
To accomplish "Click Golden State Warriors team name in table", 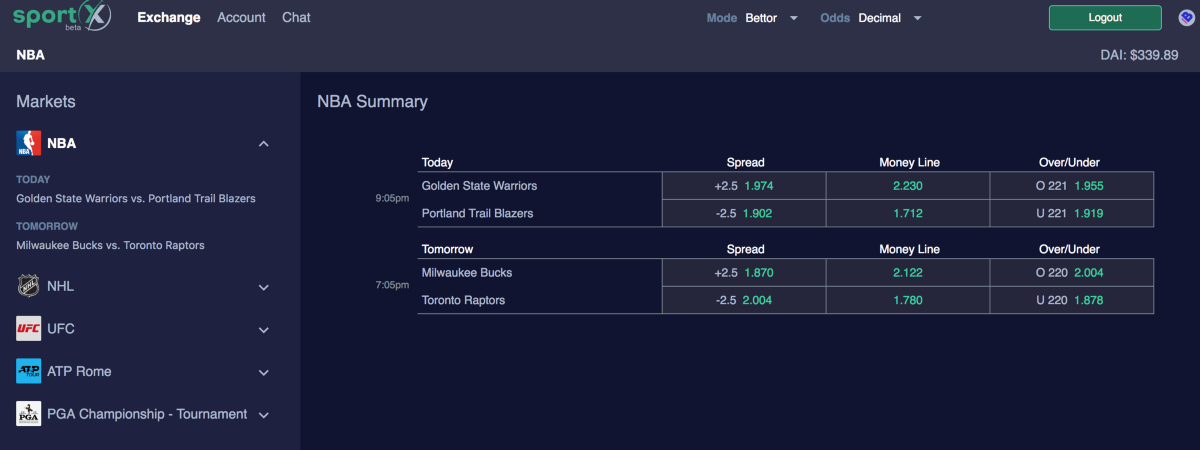I will [x=479, y=186].
